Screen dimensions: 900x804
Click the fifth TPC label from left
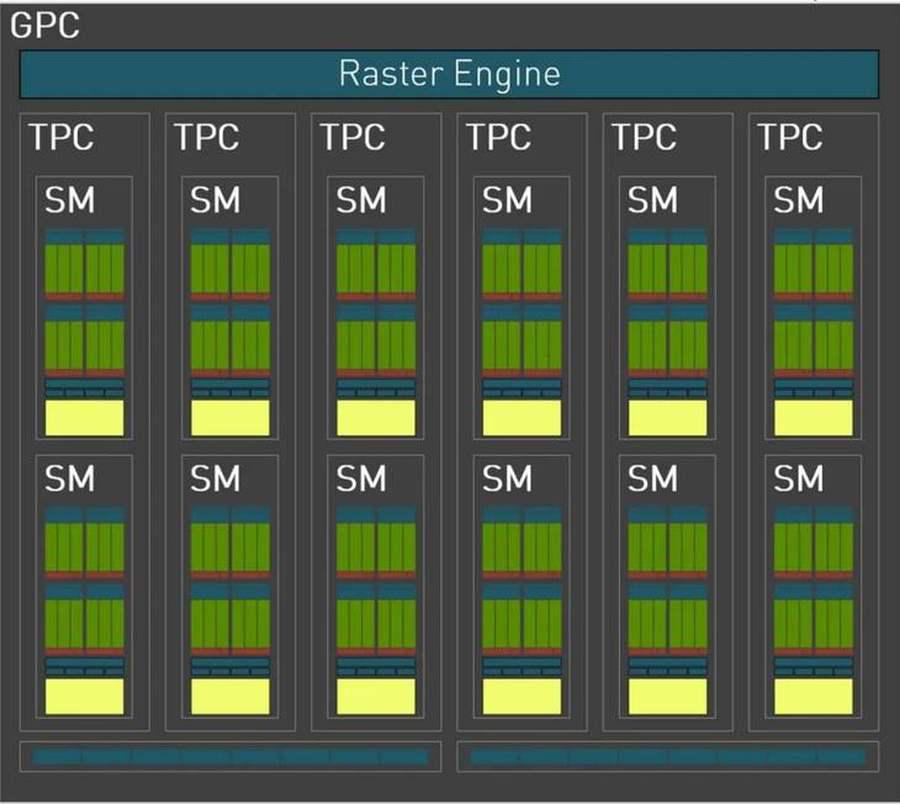pyautogui.click(x=644, y=137)
